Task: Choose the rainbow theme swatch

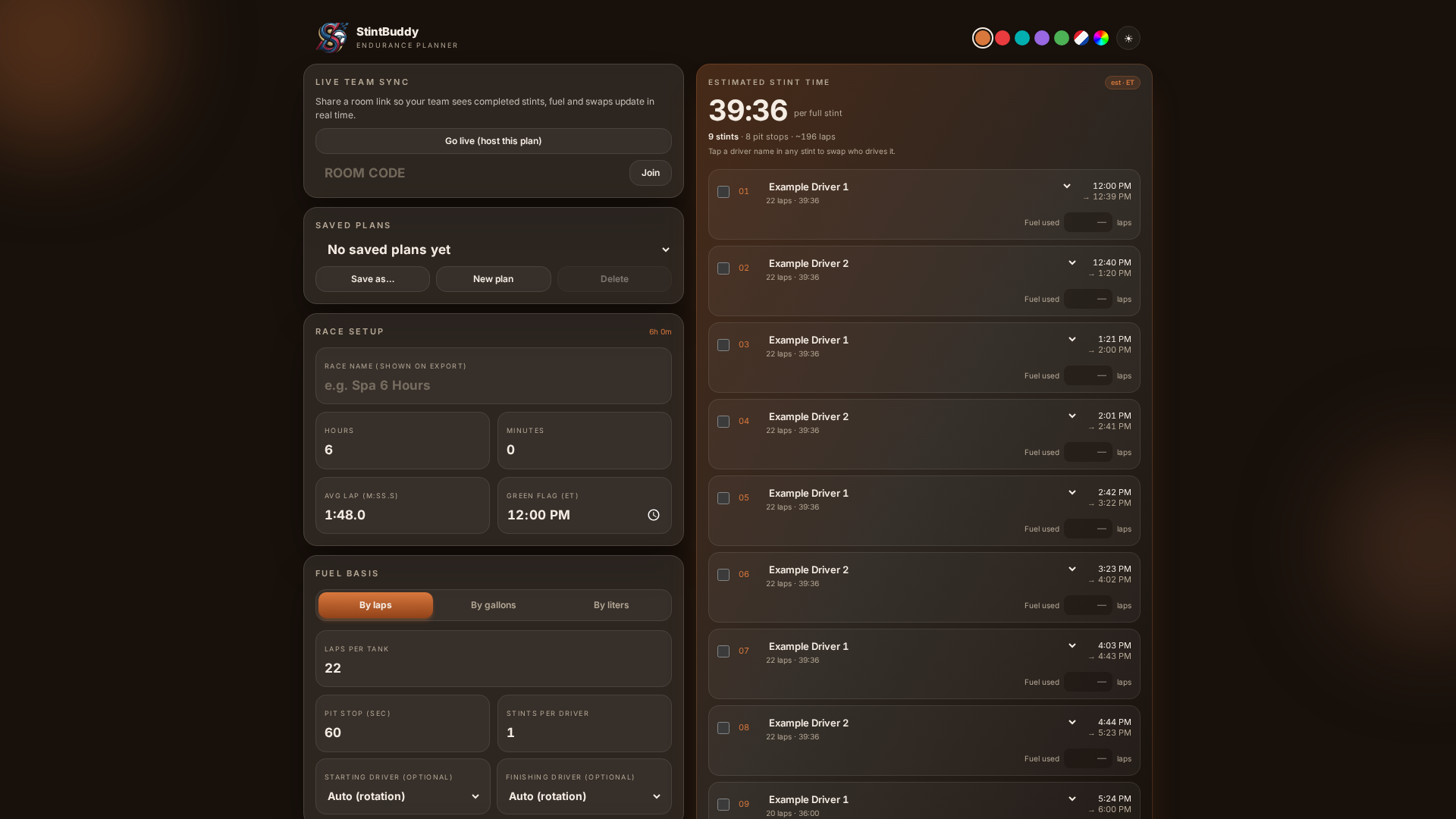Action: pyautogui.click(x=1101, y=38)
